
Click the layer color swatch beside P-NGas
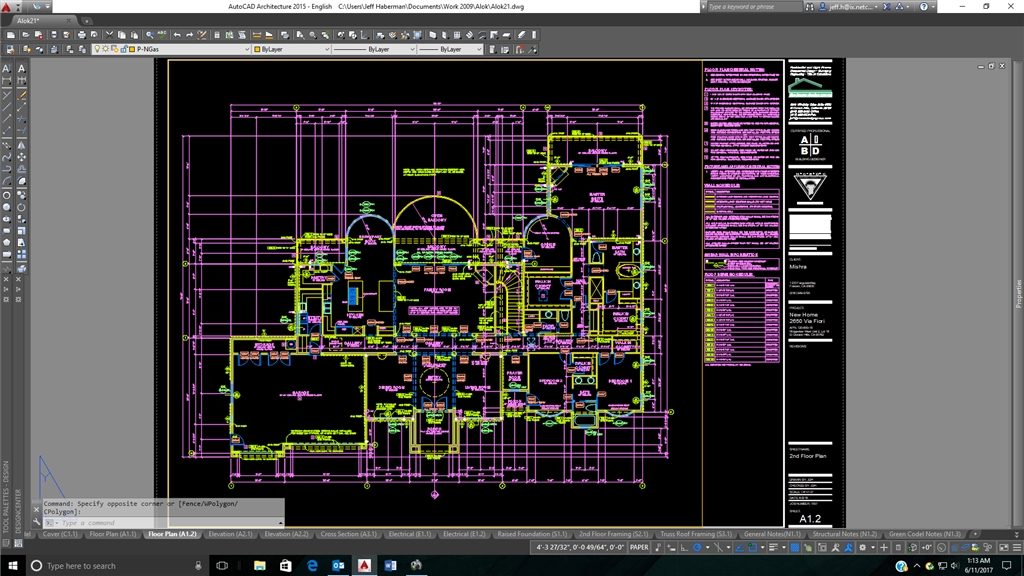tap(133, 47)
